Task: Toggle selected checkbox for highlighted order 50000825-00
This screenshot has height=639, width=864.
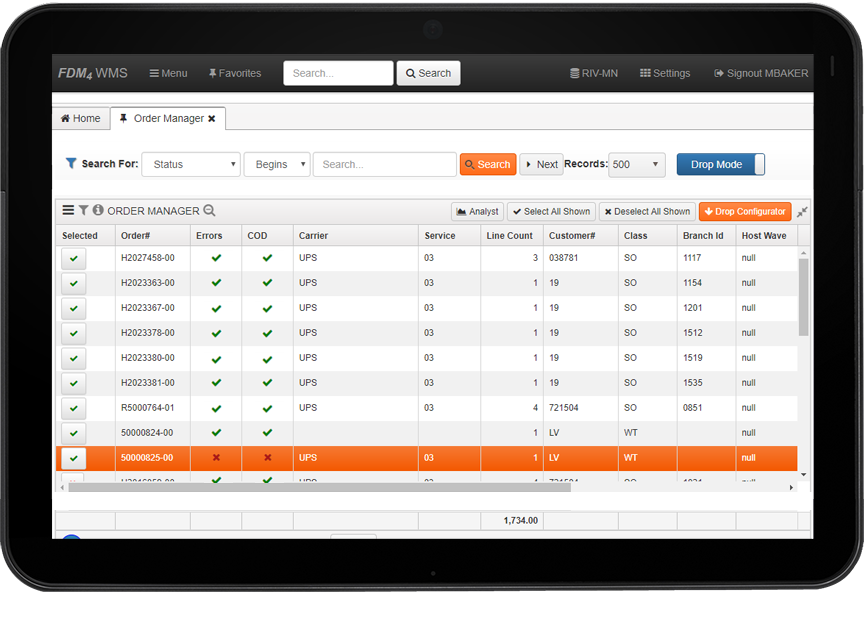Action: point(74,458)
